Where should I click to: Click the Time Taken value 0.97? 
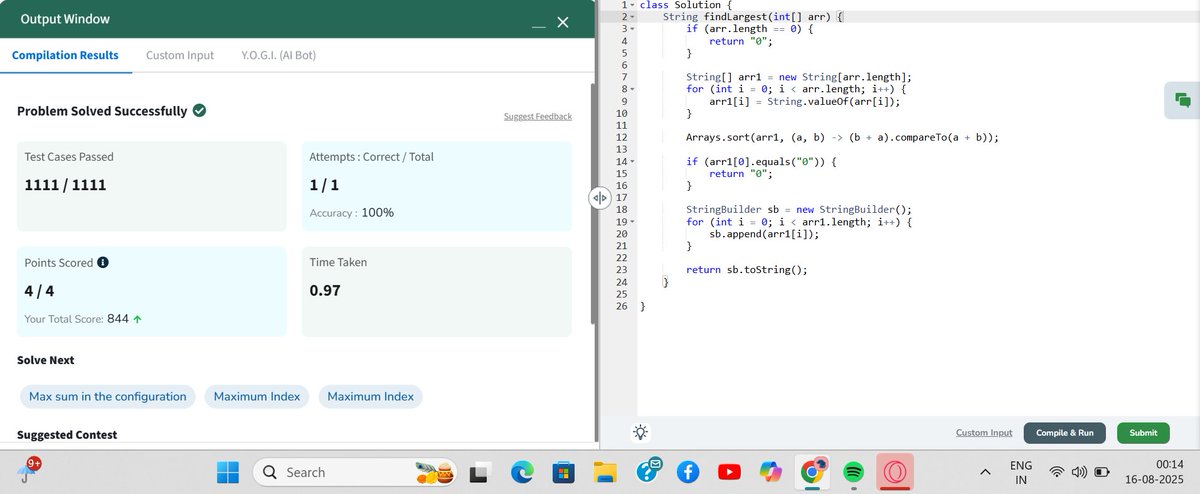pyautogui.click(x=326, y=290)
